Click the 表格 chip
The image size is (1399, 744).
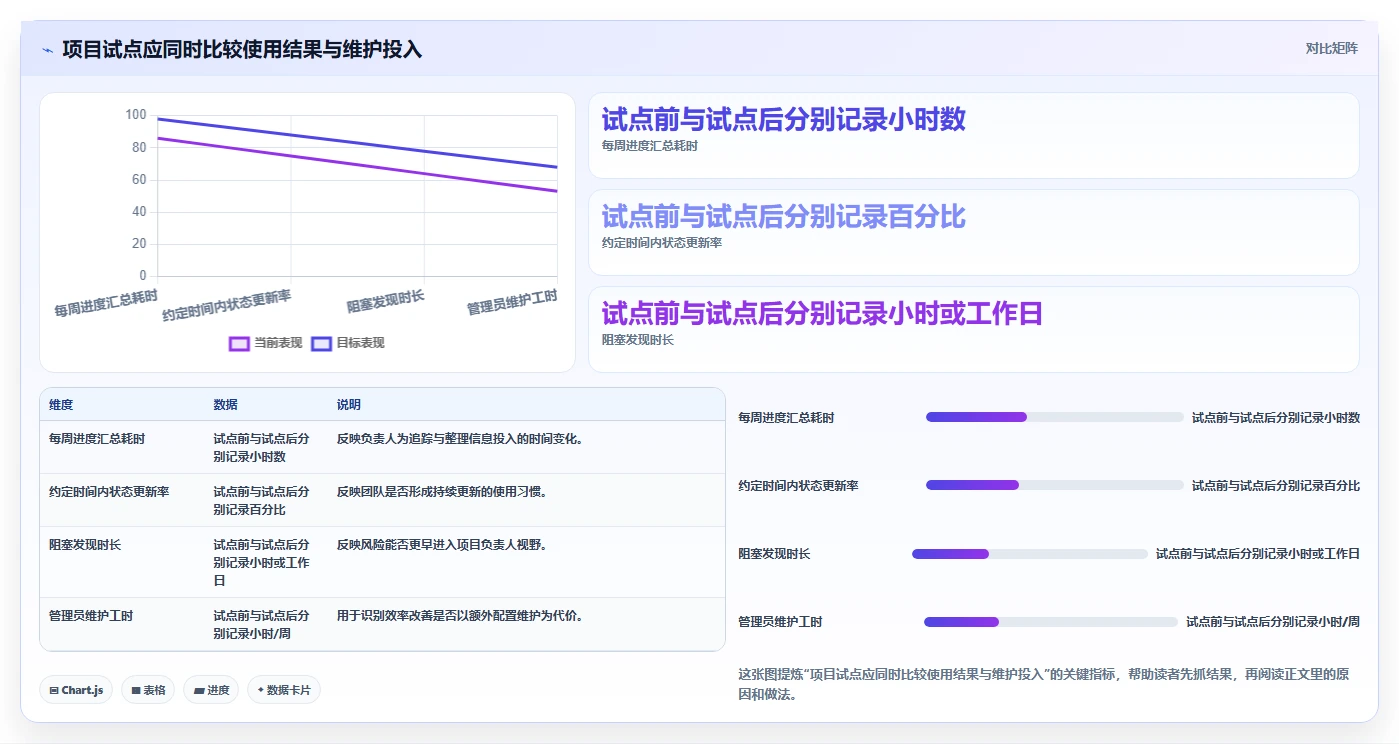(x=148, y=690)
